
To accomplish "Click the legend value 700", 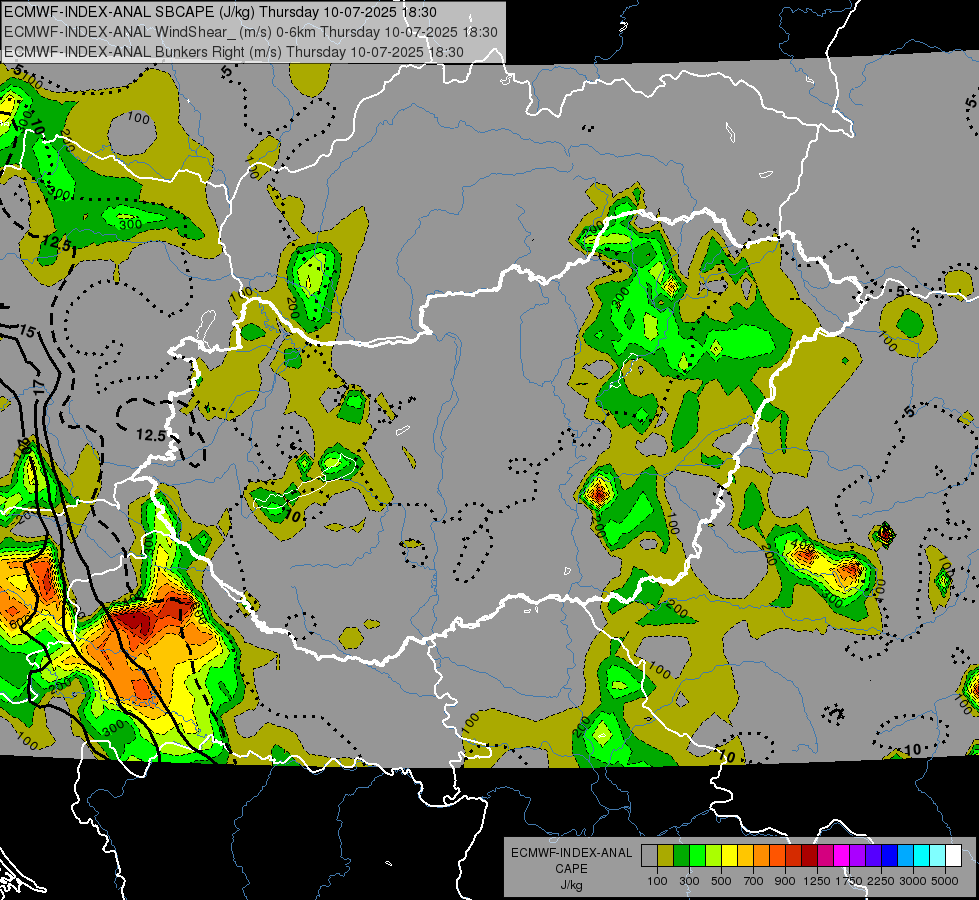I will pyautogui.click(x=754, y=881).
